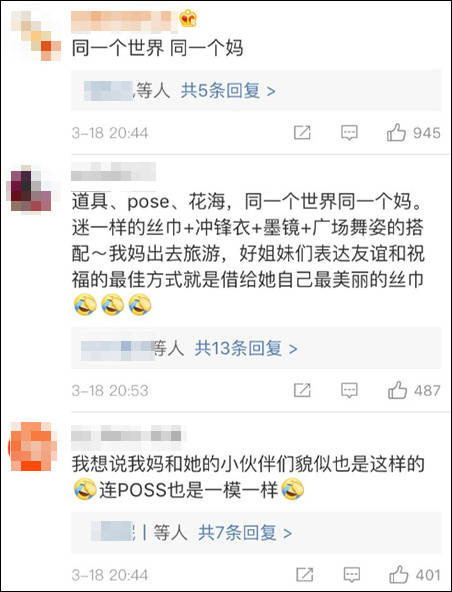The image size is (452, 592).
Task: Share the comment posted 3-18 20:53
Action: 302,390
